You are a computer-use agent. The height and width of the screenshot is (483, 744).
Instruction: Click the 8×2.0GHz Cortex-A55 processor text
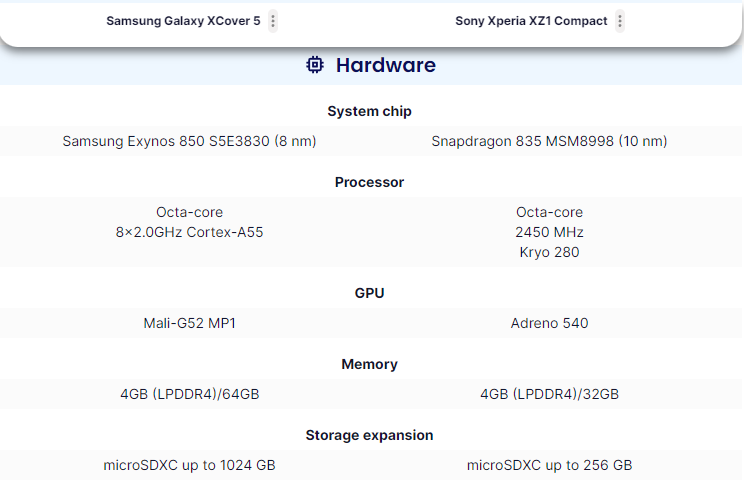click(x=189, y=232)
